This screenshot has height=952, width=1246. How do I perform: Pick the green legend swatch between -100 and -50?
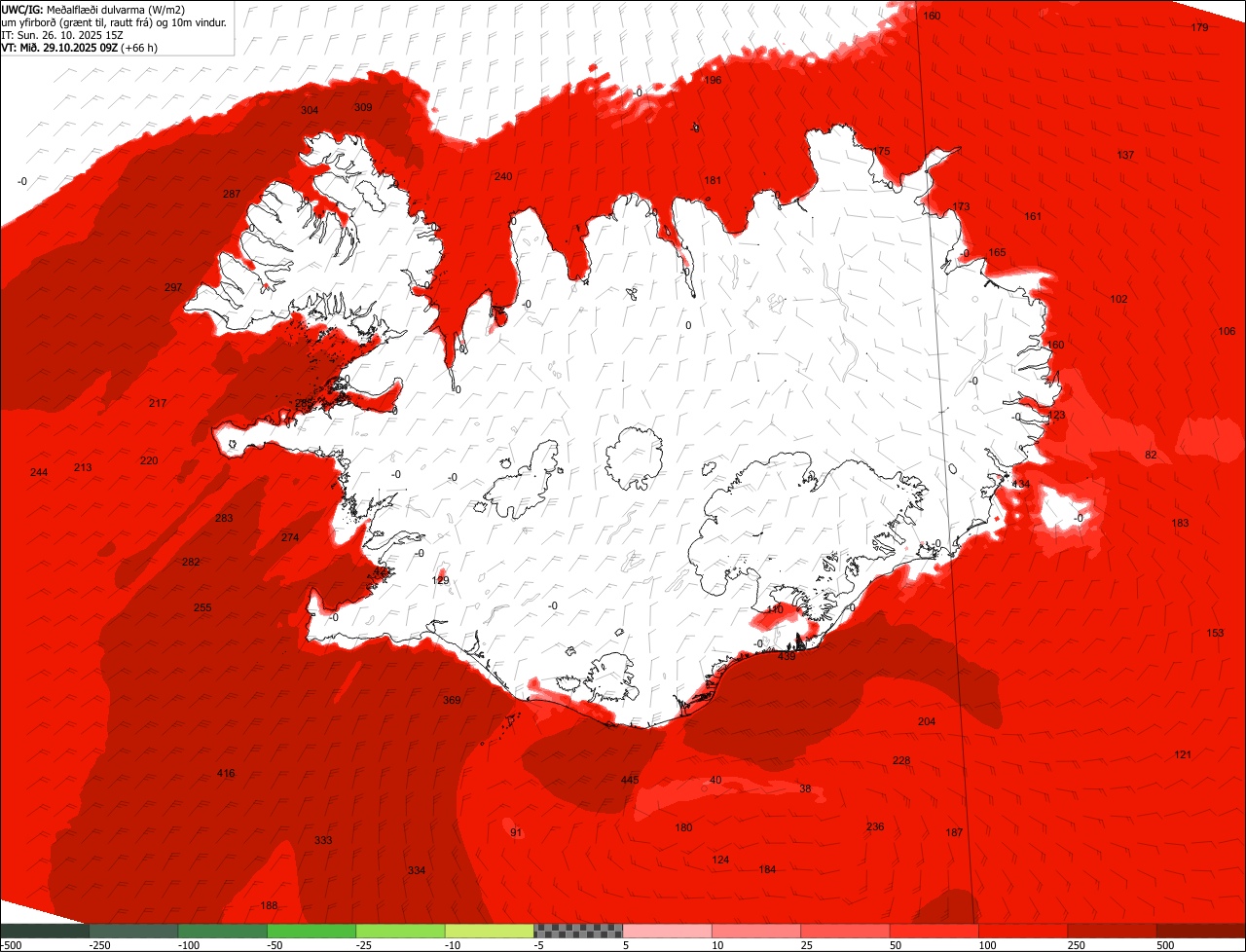(222, 931)
